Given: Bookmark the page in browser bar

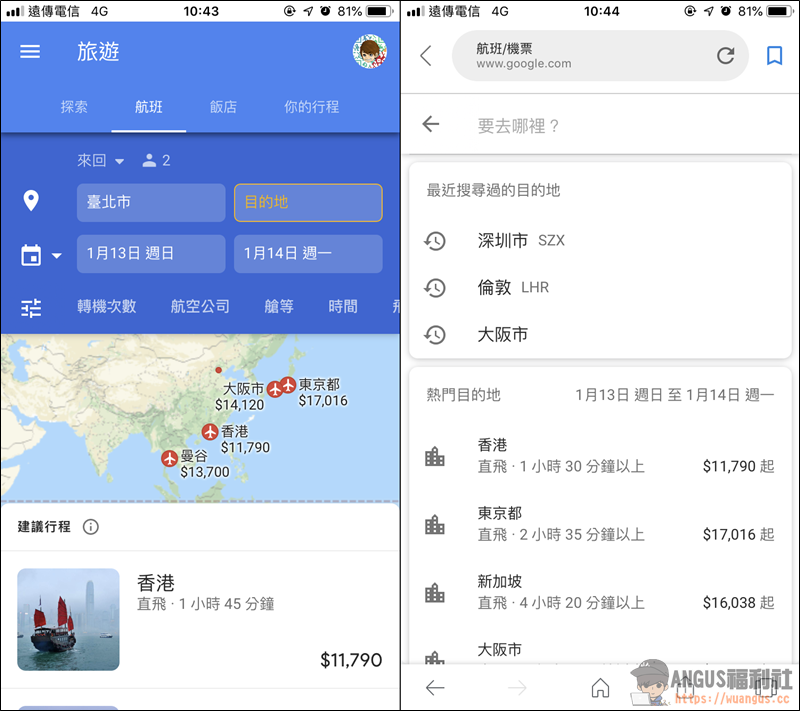Looking at the screenshot, I should 774,56.
